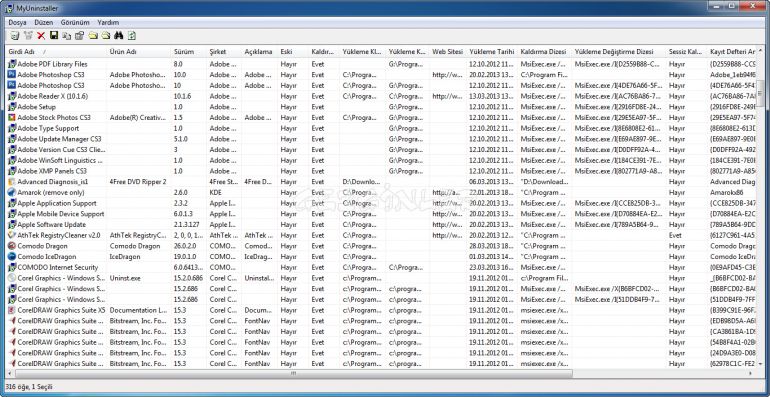Click the binoculars find icon

[x=118, y=35]
